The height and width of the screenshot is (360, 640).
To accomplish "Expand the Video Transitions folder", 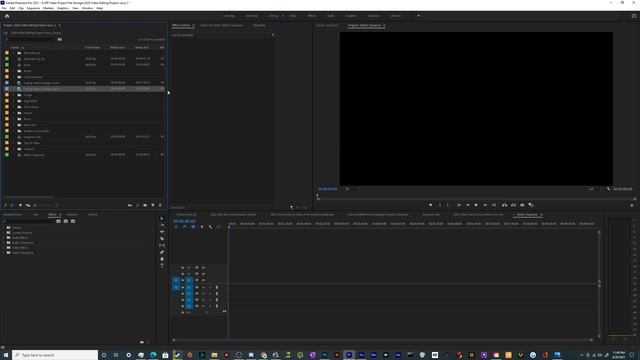I will point(4,253).
